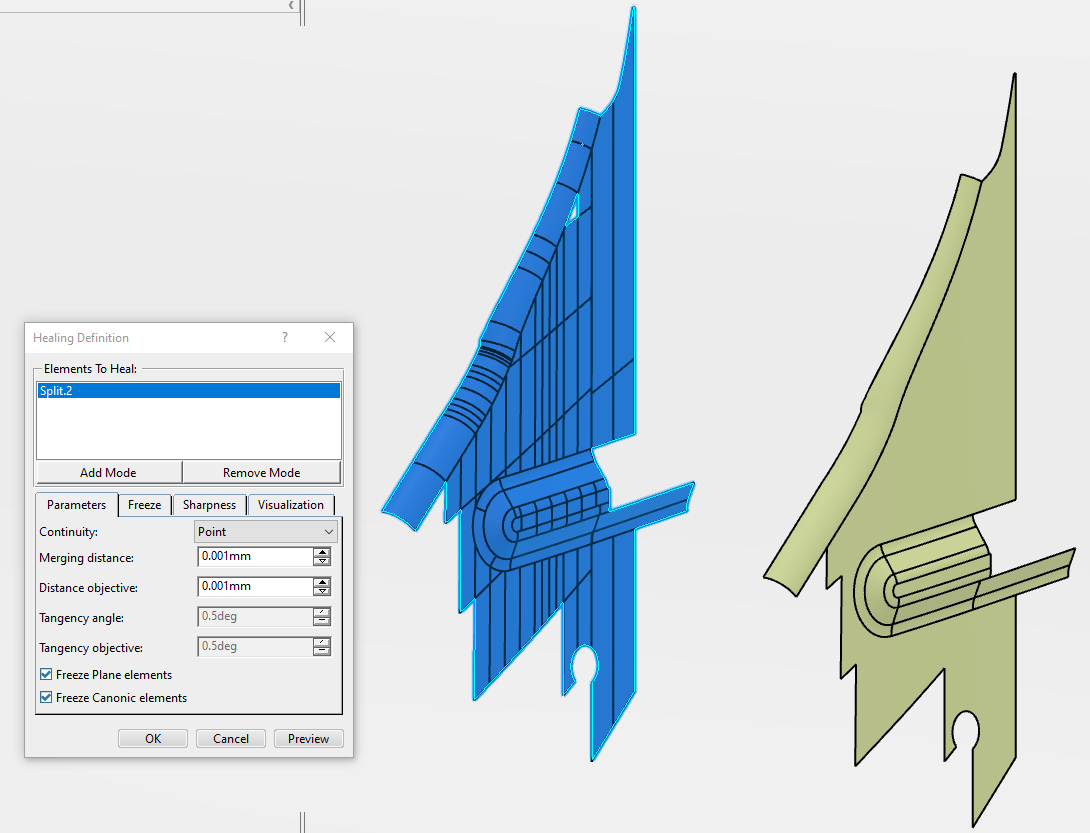The height and width of the screenshot is (833, 1090).
Task: Decrease Merging distance with down arrow
Action: pyautogui.click(x=322, y=562)
